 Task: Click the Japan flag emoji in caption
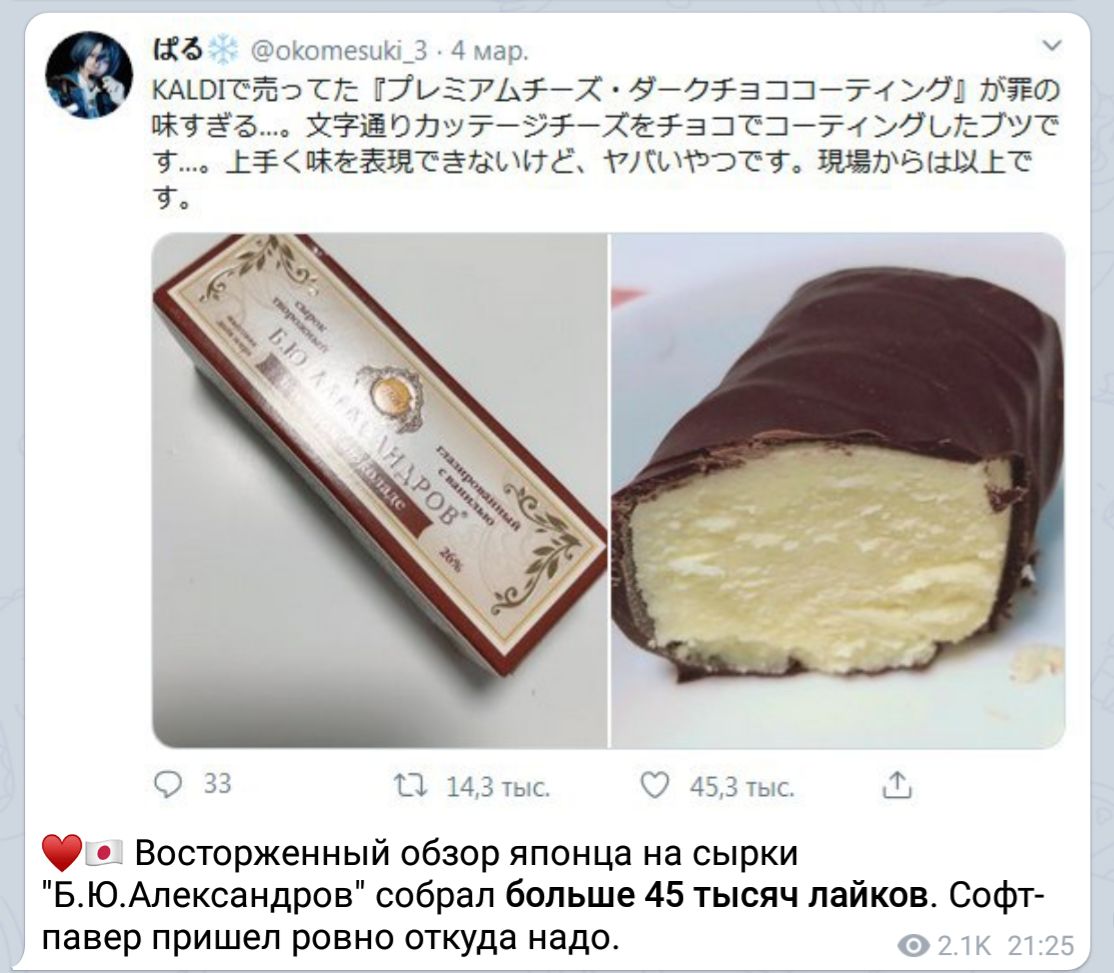point(104,852)
